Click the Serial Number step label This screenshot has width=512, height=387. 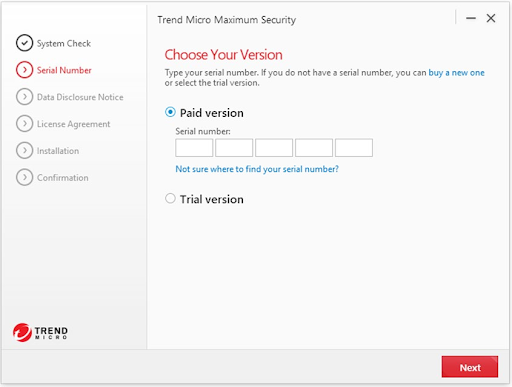pyautogui.click(x=64, y=70)
